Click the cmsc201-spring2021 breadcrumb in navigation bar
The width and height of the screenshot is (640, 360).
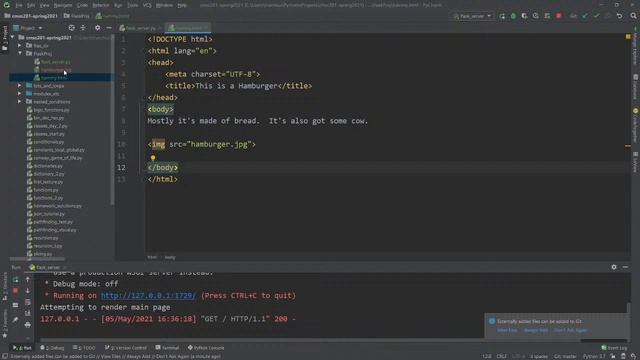point(31,16)
